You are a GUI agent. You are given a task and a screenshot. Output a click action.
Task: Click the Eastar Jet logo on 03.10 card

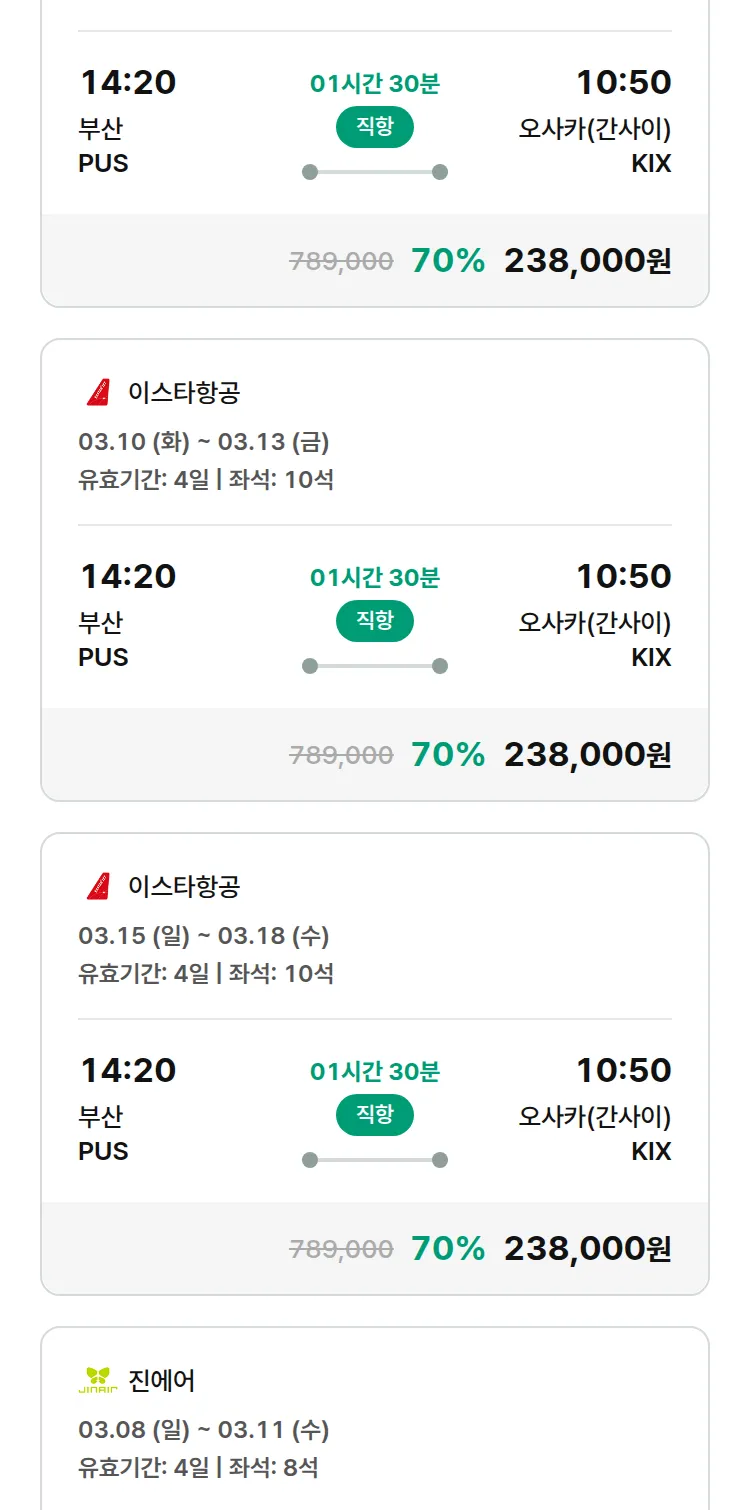(98, 393)
